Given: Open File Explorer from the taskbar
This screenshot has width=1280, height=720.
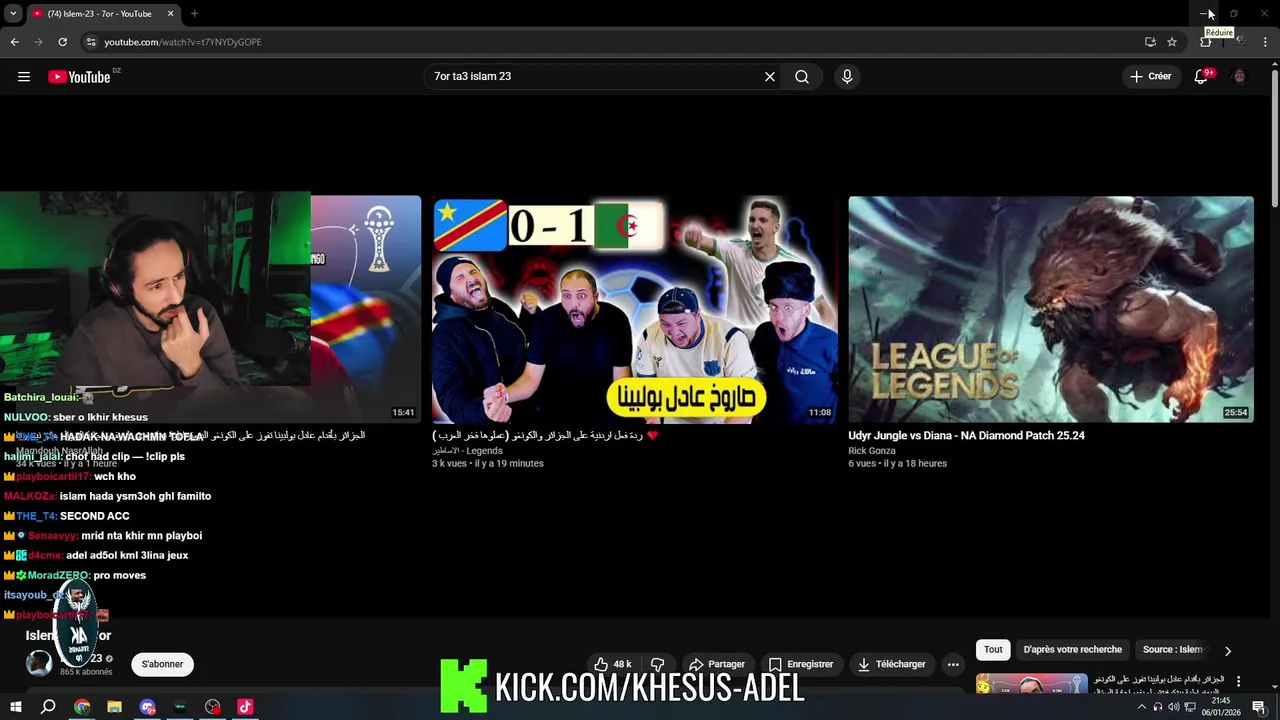Looking at the screenshot, I should point(114,707).
